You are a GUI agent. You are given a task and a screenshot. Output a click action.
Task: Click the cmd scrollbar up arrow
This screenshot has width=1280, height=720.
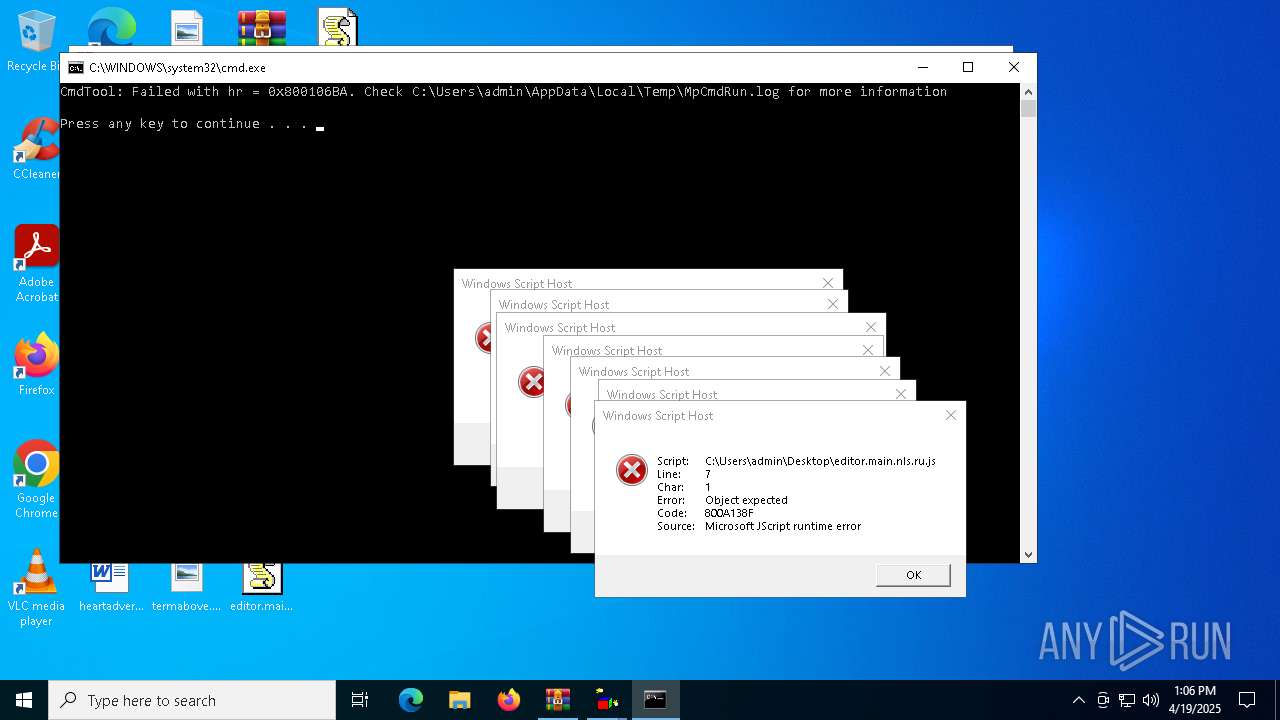1028,91
